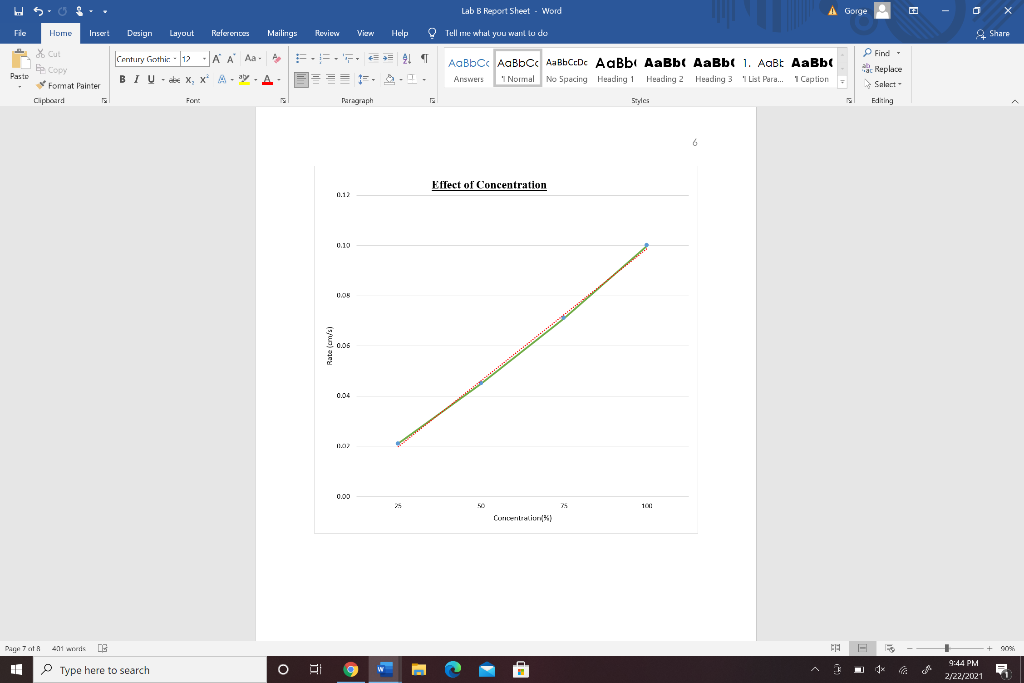Screen dimensions: 1024x683
Task: Select the Heading 1 style
Action: pos(615,70)
